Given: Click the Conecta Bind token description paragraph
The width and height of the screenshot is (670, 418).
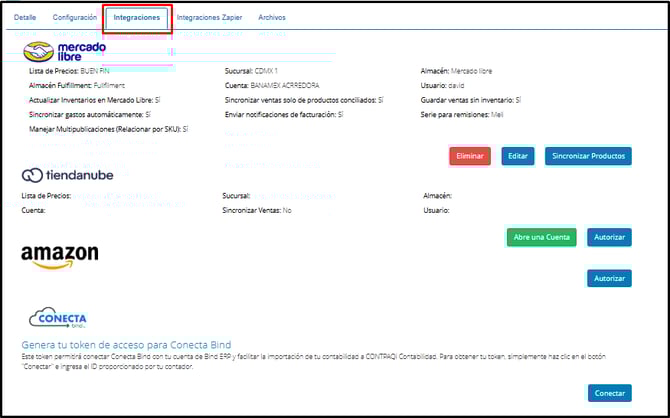Looking at the screenshot, I should click(x=314, y=362).
